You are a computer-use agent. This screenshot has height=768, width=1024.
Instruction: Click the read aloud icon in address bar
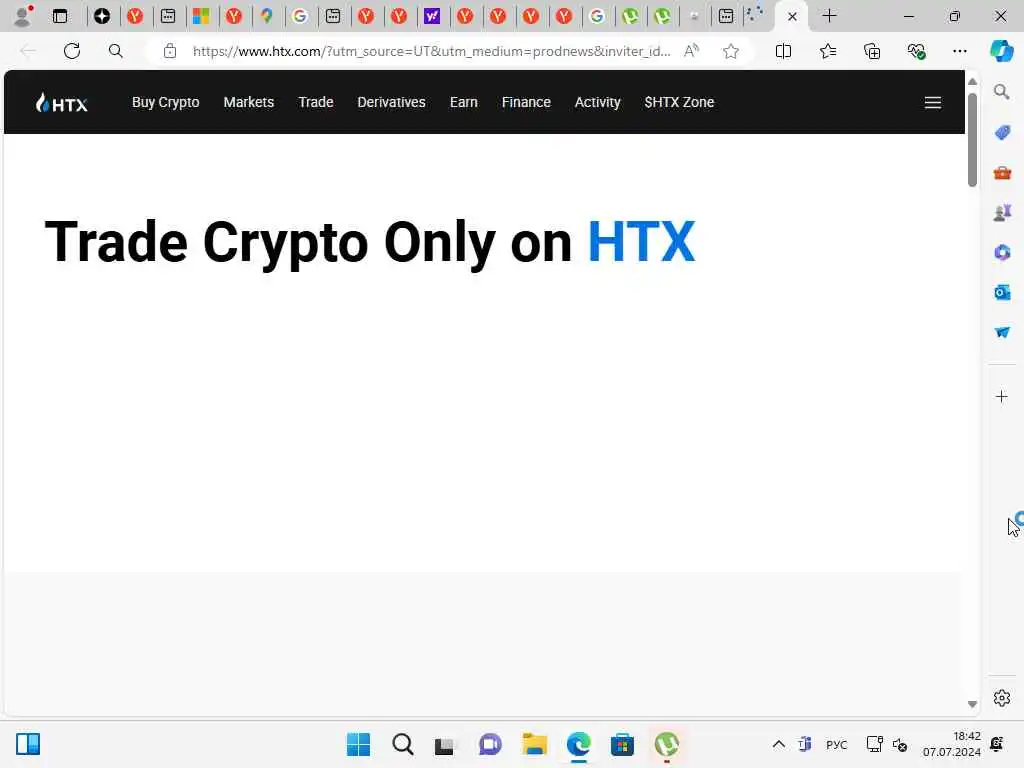[691, 51]
